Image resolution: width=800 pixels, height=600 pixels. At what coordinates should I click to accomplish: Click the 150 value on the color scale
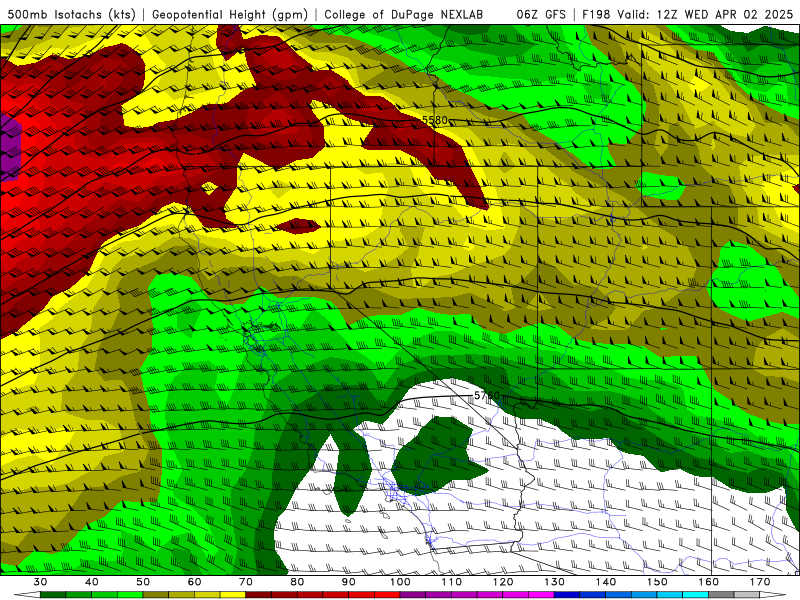(657, 582)
